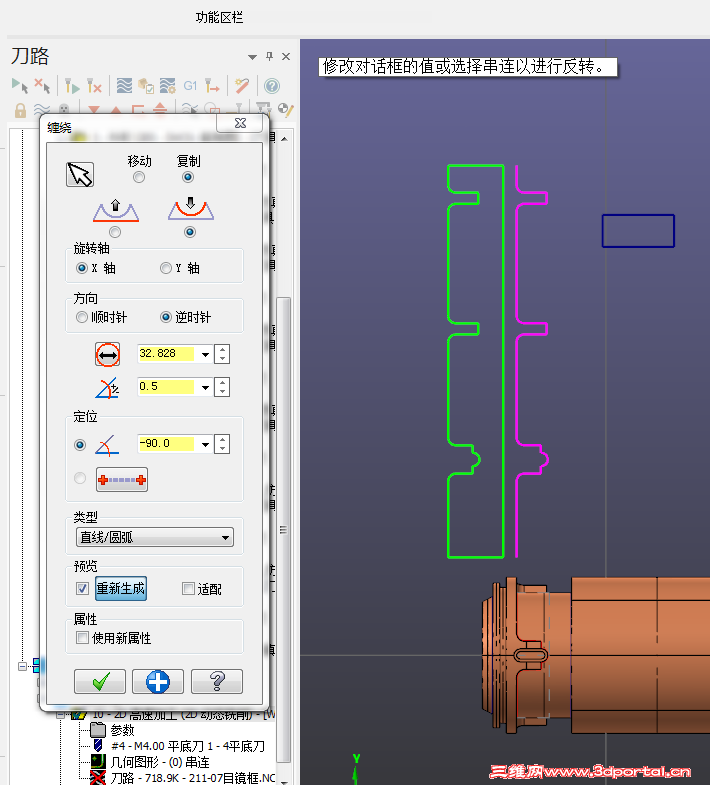Confirm with the green checkmark OK button
Viewport: 710px width, 785px height.
(100, 681)
